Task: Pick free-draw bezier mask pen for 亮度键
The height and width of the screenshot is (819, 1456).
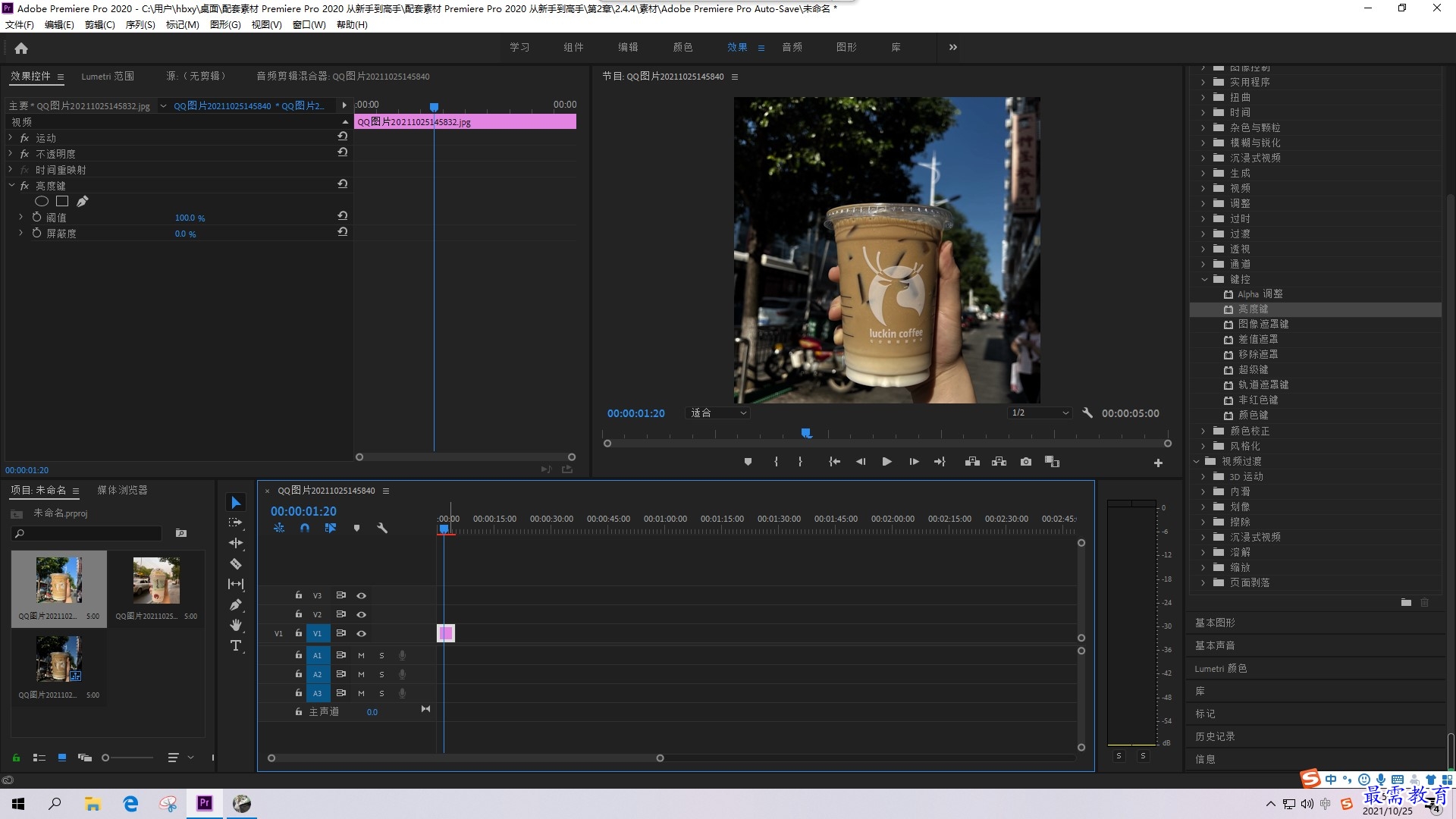Action: click(x=83, y=202)
